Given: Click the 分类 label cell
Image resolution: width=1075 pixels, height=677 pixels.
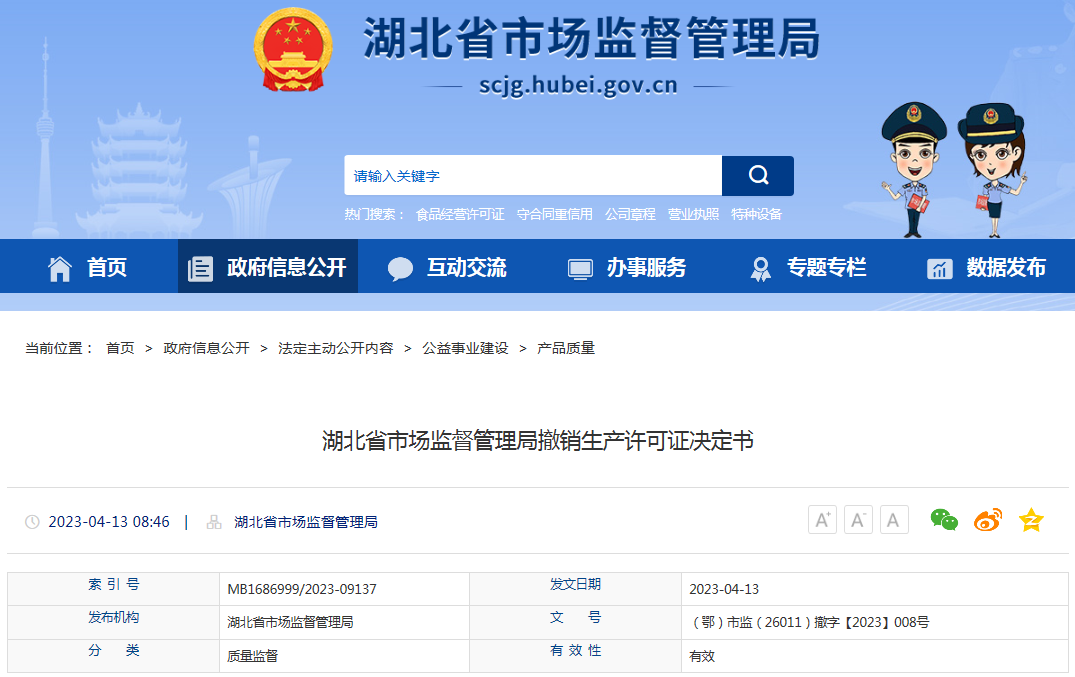Looking at the screenshot, I should pos(113,656).
